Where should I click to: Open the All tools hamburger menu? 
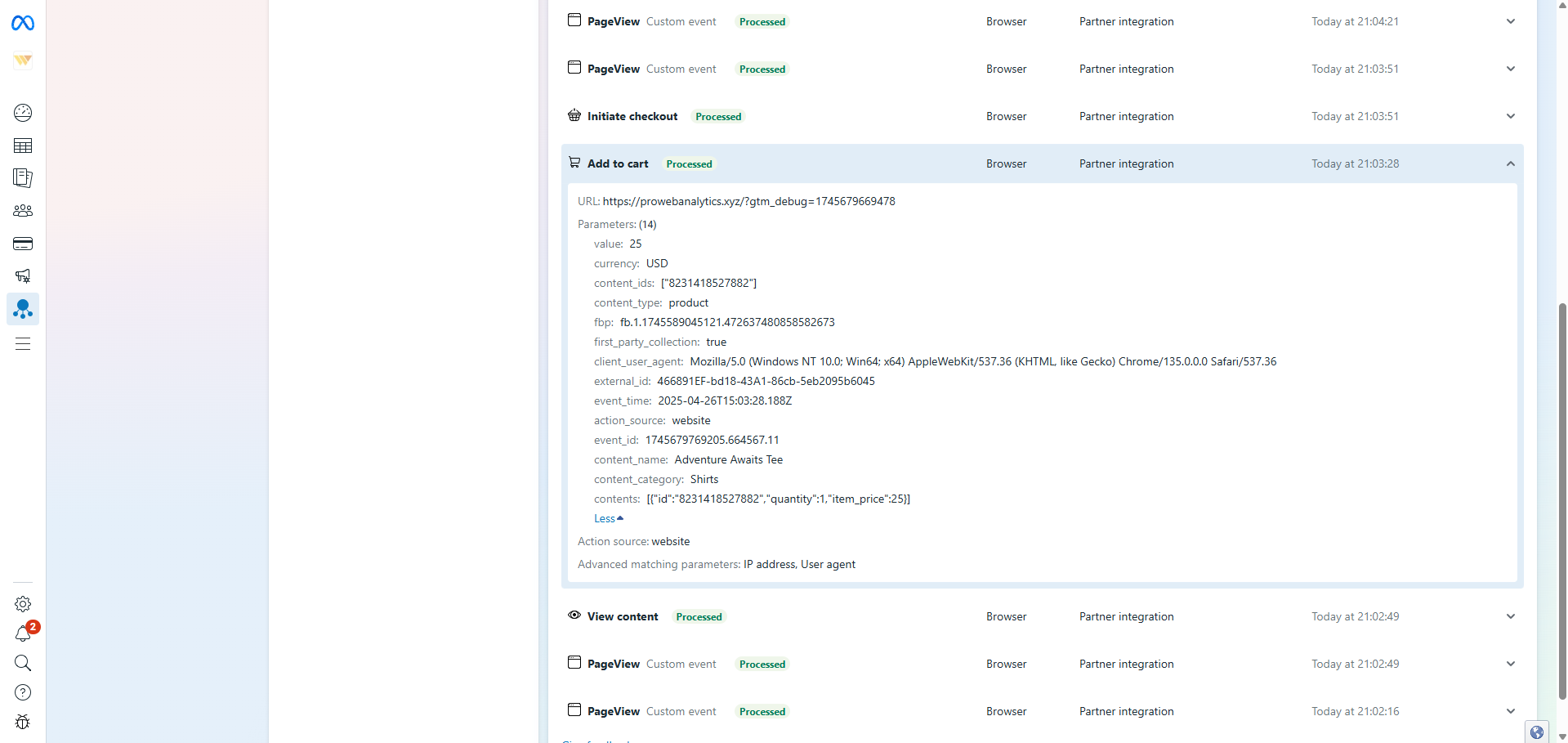pyautogui.click(x=23, y=344)
